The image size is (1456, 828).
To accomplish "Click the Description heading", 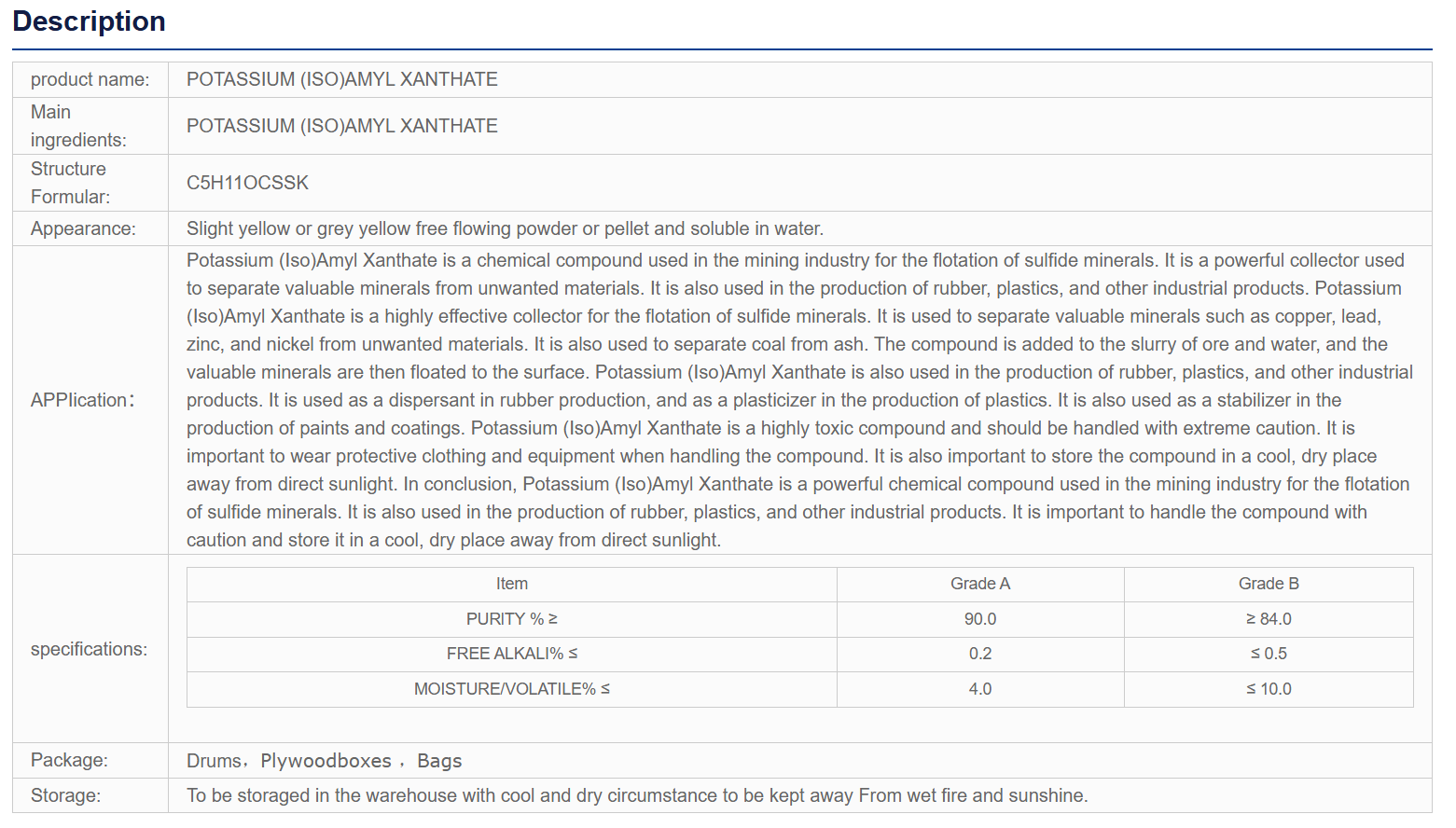I will pos(89,21).
